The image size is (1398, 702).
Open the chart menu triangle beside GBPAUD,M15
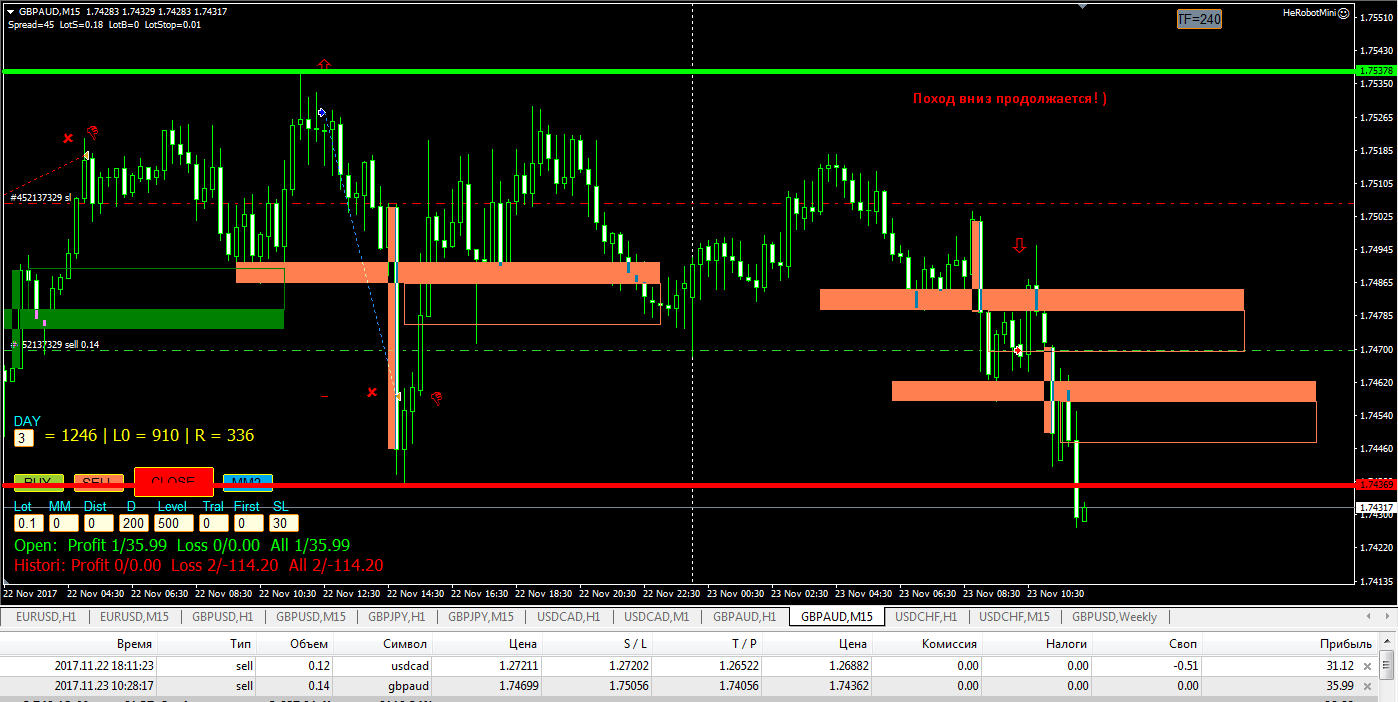tap(10, 12)
